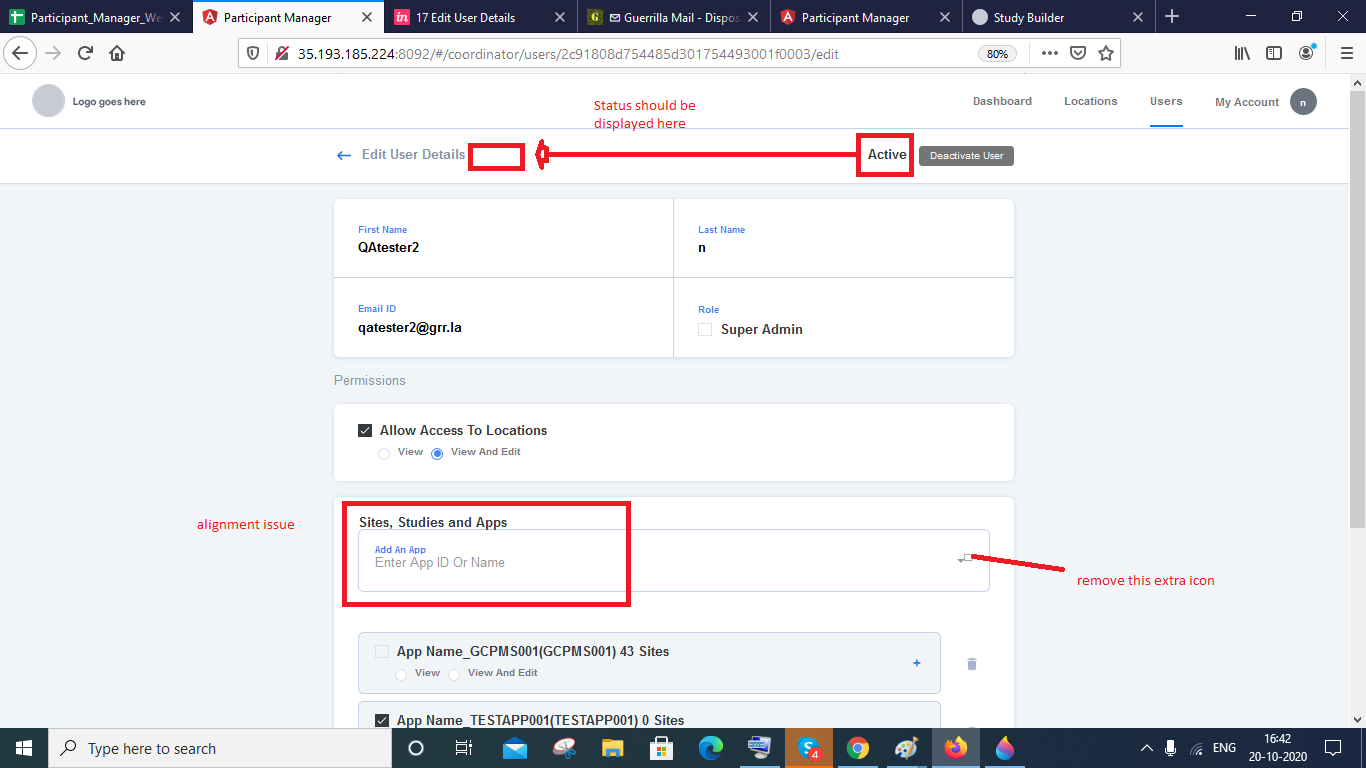Bookmark this page with the star icon
Screen dimensions: 1366x768
point(1106,53)
